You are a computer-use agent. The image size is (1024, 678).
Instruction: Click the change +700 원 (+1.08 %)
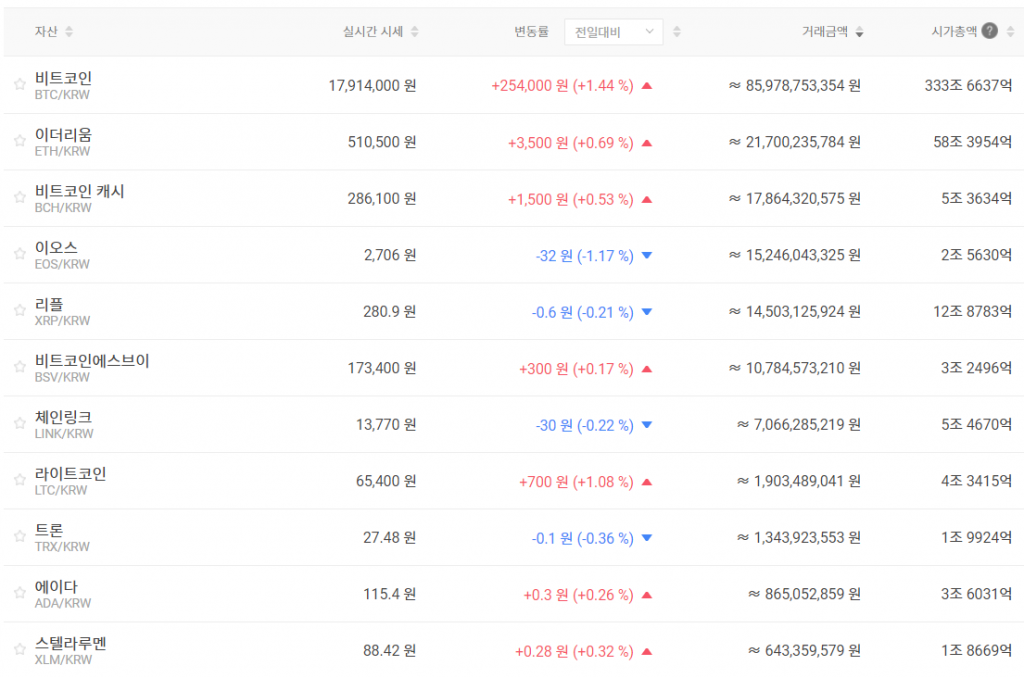pyautogui.click(x=576, y=481)
